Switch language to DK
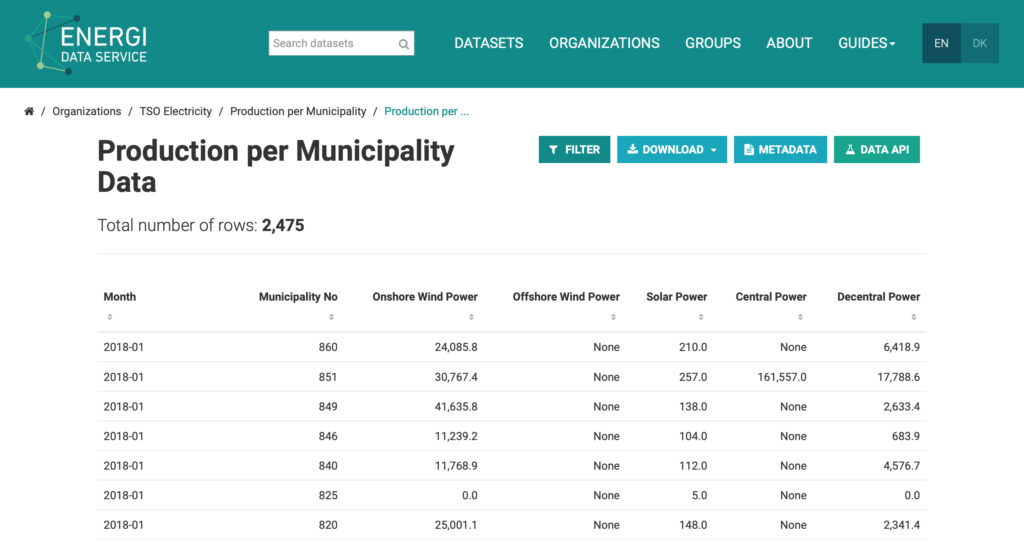The image size is (1024, 542). coord(979,43)
